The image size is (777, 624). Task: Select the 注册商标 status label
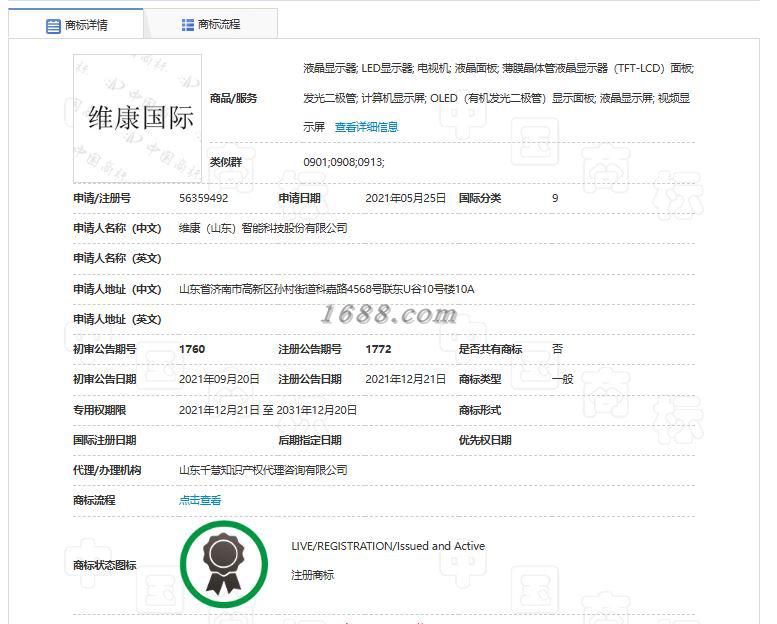coord(312,575)
